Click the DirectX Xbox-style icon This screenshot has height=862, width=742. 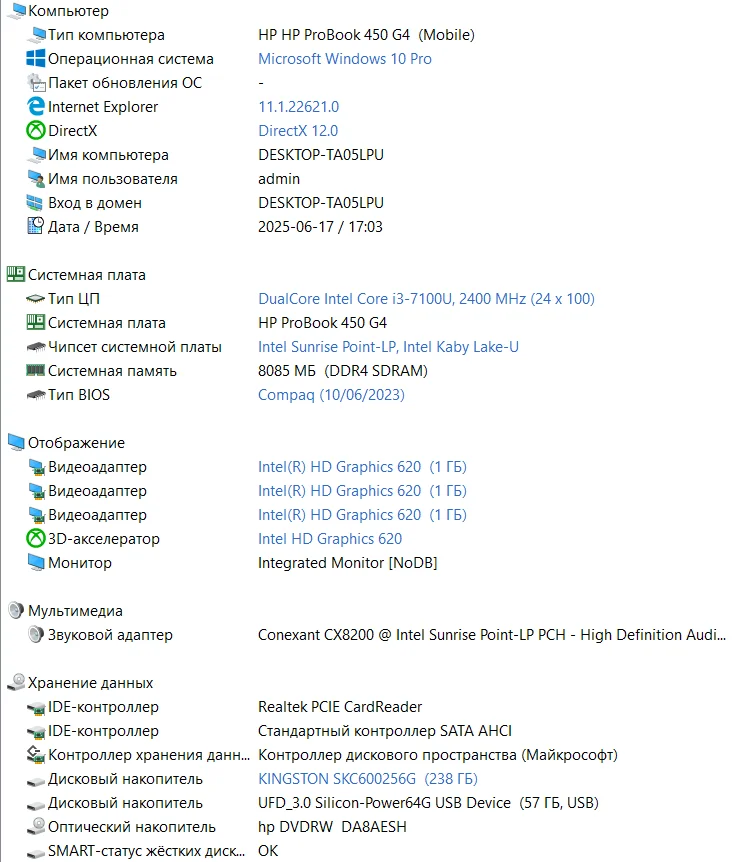[x=36, y=131]
